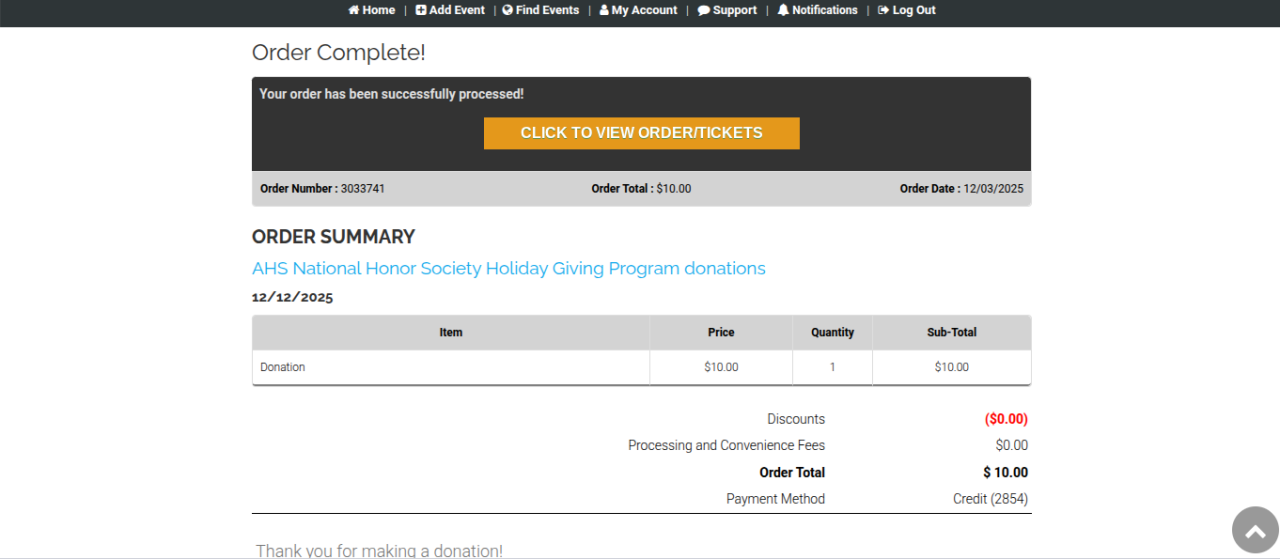Click the CLICK TO VIEW ORDER/TICKETS button
Viewport: 1280px width, 559px height.
click(641, 133)
